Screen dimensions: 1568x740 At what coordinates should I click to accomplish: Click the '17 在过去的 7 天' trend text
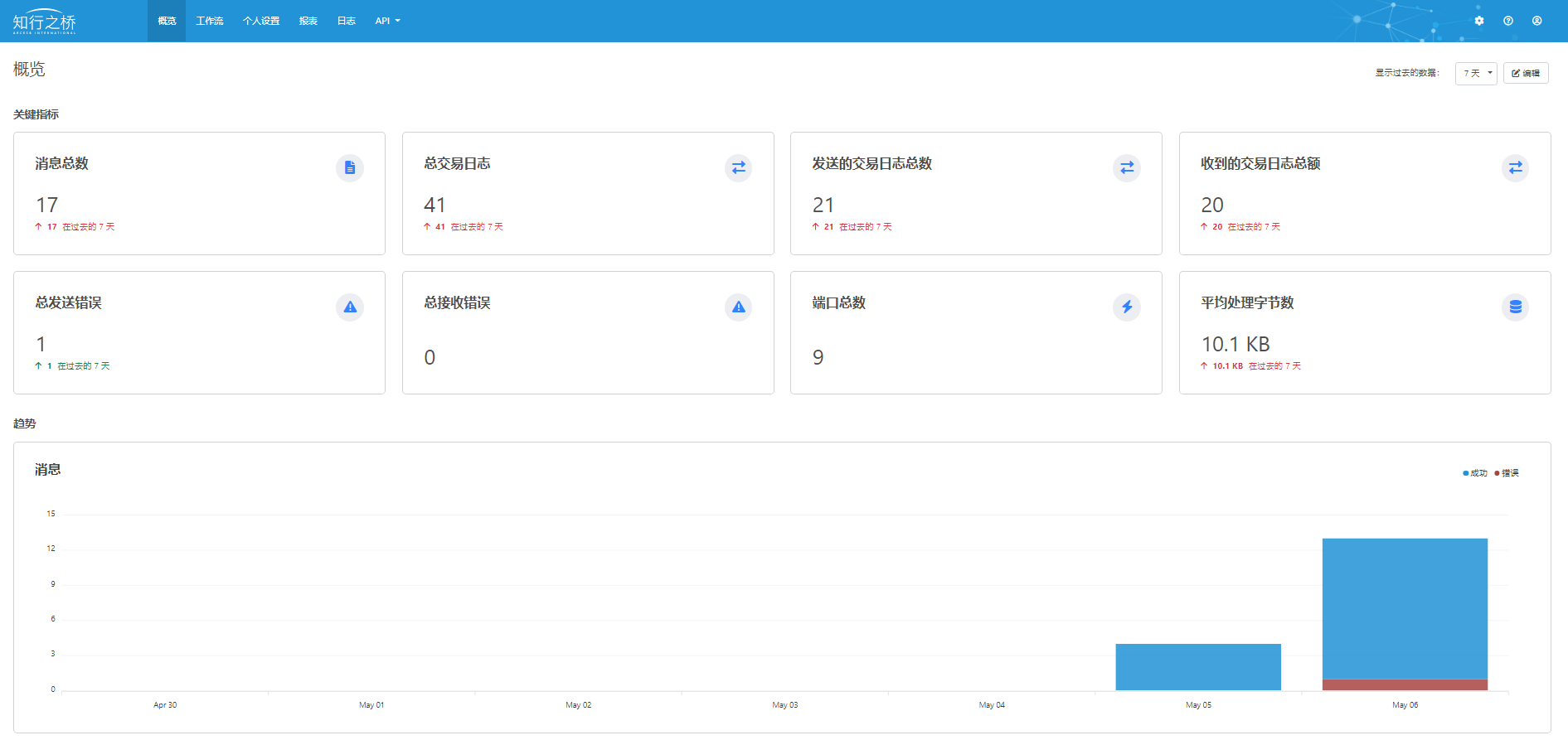click(x=75, y=227)
